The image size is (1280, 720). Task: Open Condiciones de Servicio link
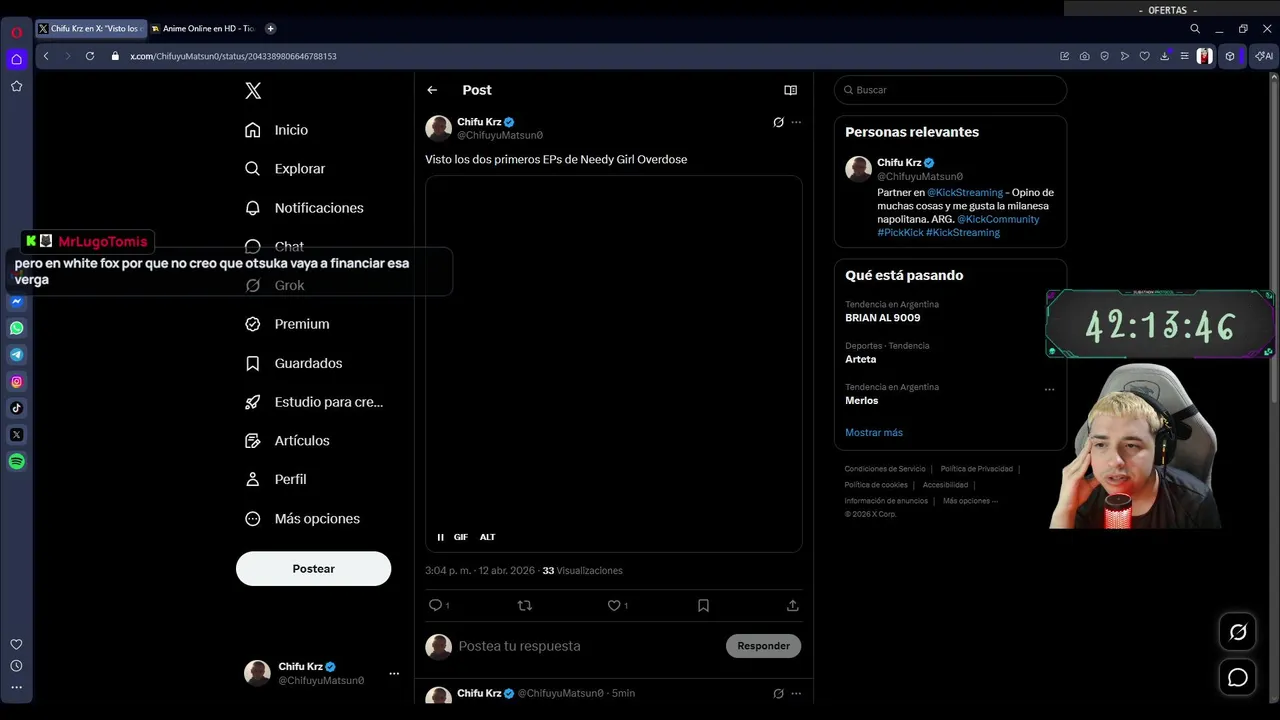click(x=885, y=469)
